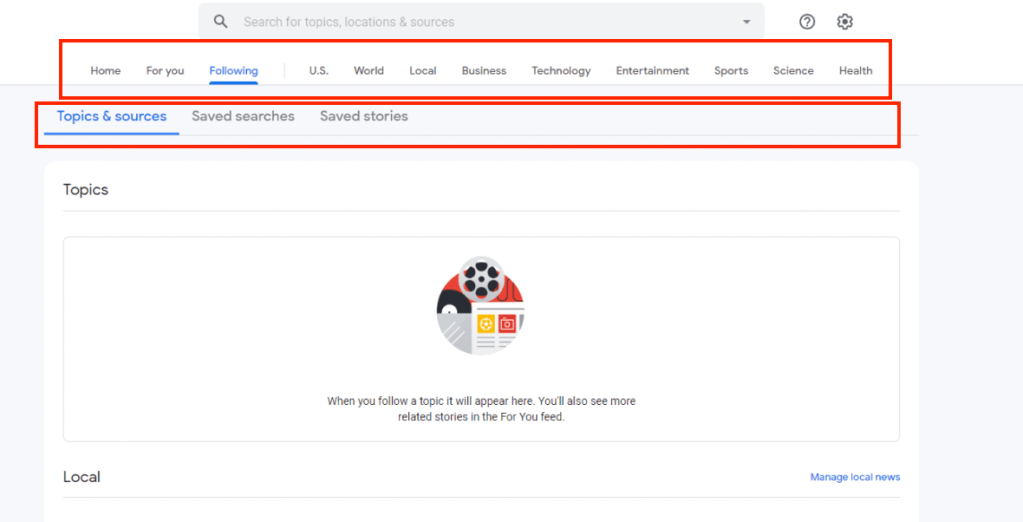Image resolution: width=1023 pixels, height=522 pixels.
Task: Expand the search options dropdown arrow
Action: (x=746, y=22)
